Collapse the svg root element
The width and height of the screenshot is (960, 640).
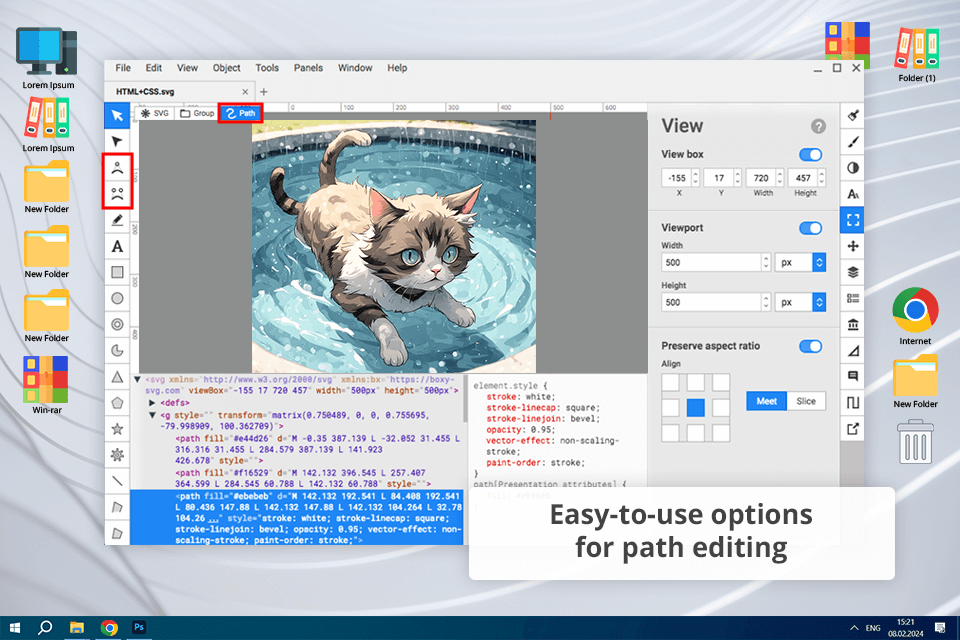coord(138,380)
